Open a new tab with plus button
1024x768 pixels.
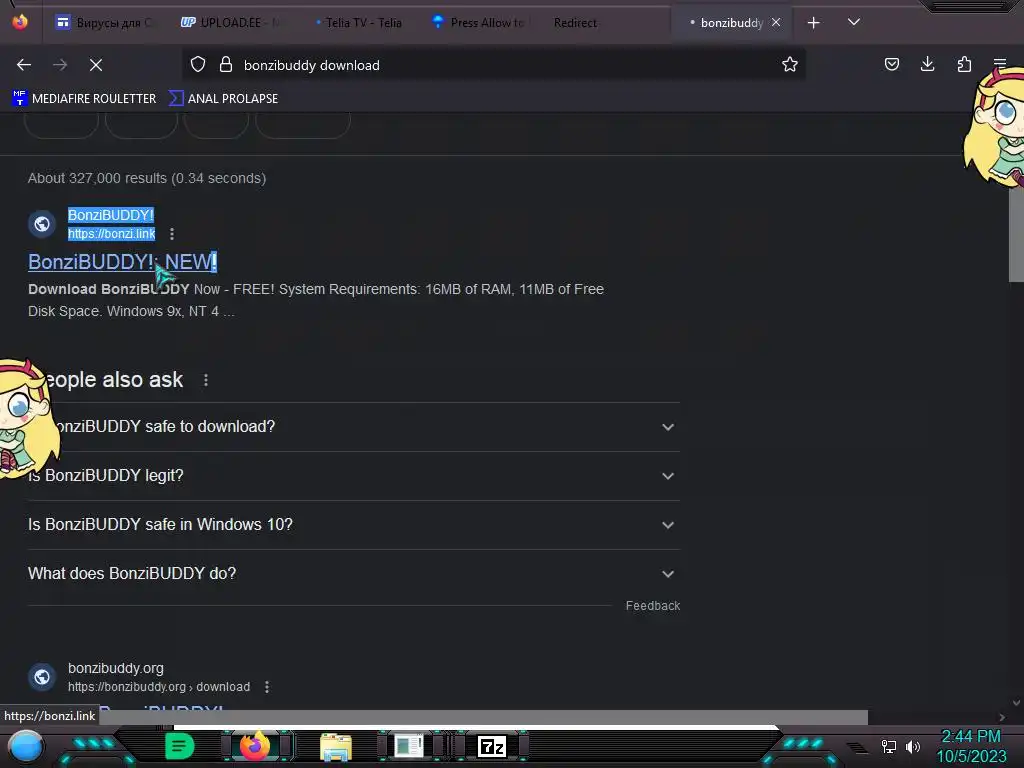813,23
